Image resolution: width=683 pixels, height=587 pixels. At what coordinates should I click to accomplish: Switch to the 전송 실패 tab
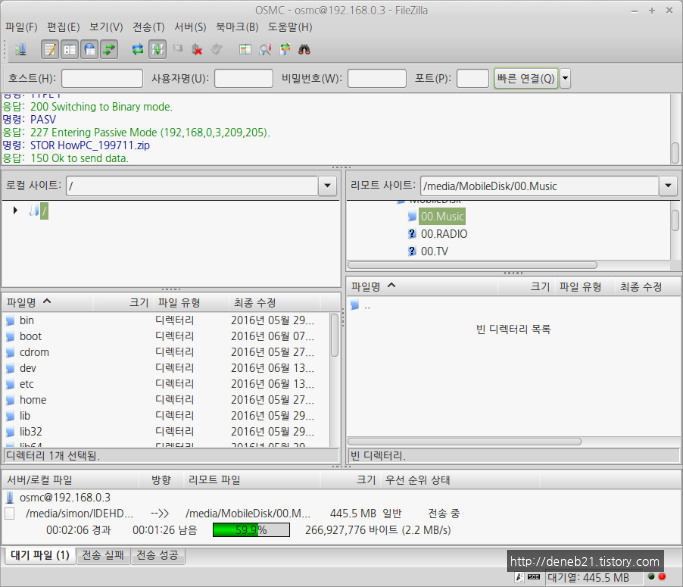[103, 555]
